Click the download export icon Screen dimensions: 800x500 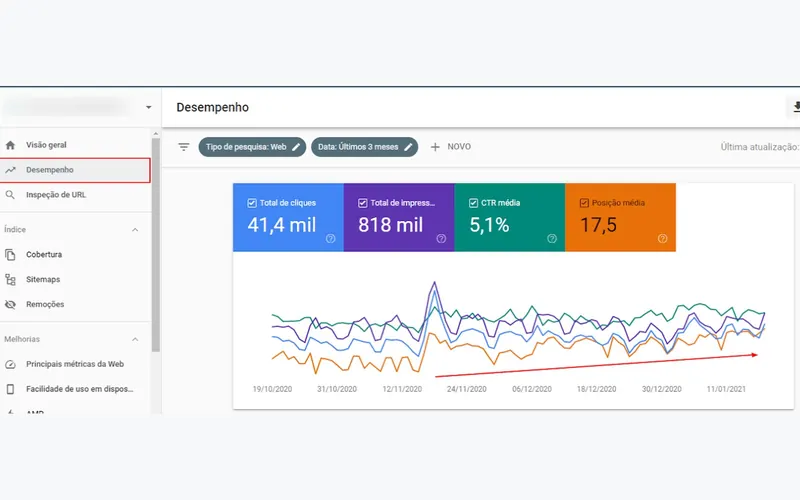click(795, 107)
